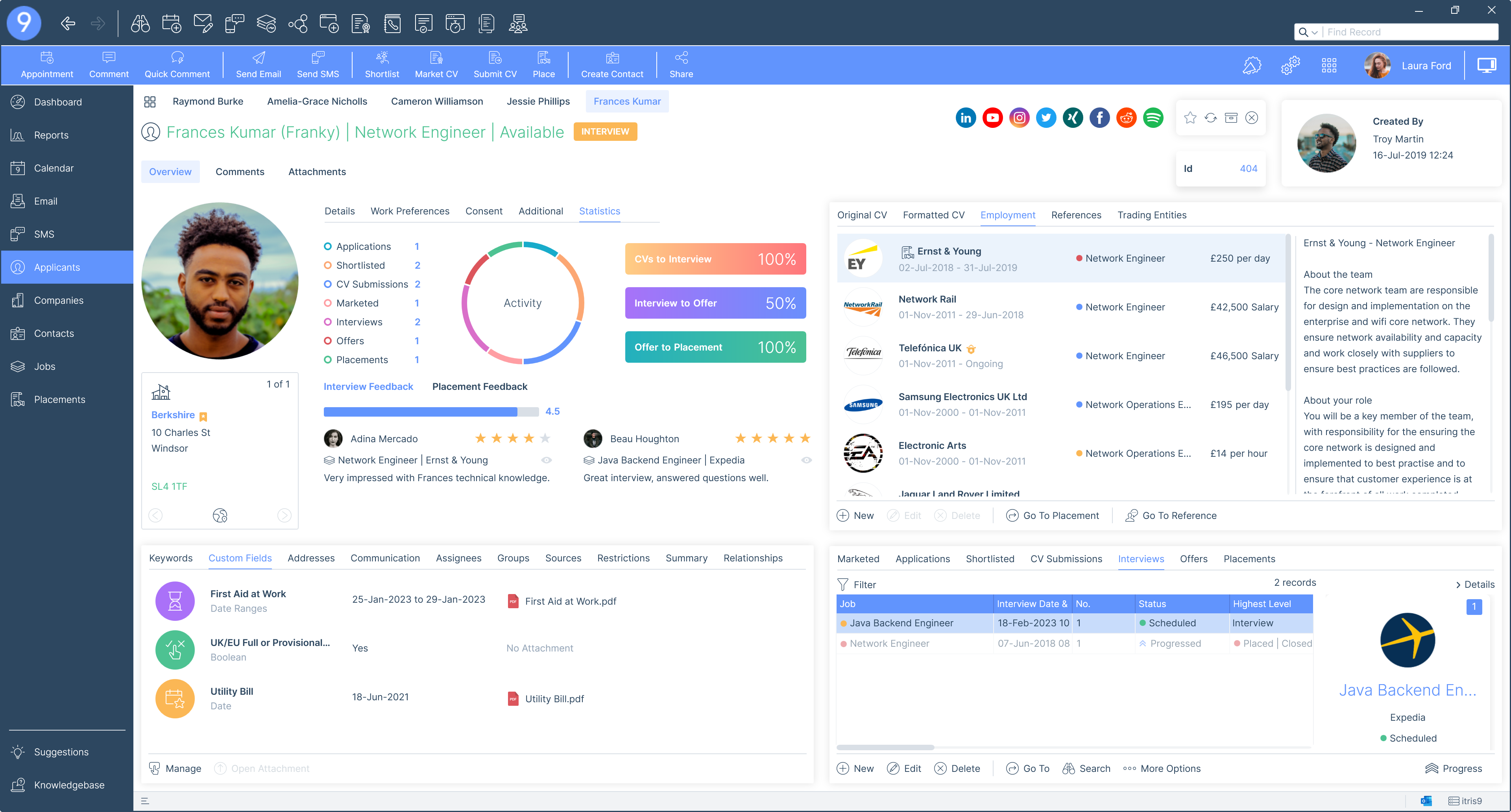This screenshot has height=812, width=1511.
Task: Switch to the Comments tab
Action: pyautogui.click(x=239, y=172)
